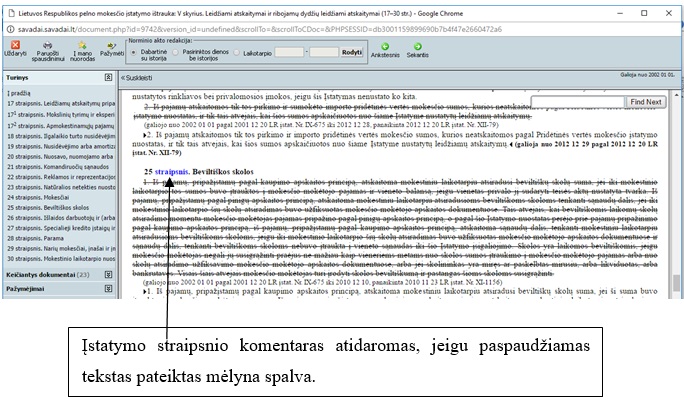
Task: Select Dabartinė su istorija radio option
Action: (133, 53)
